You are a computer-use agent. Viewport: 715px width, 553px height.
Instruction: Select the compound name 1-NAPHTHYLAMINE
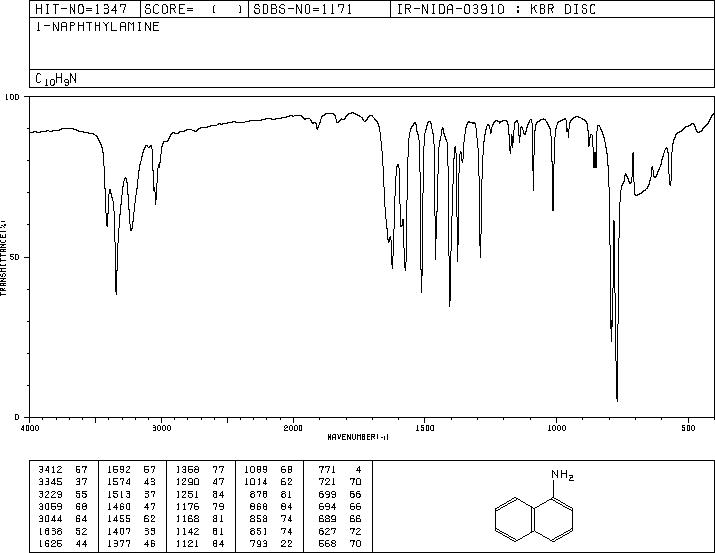click(98, 27)
